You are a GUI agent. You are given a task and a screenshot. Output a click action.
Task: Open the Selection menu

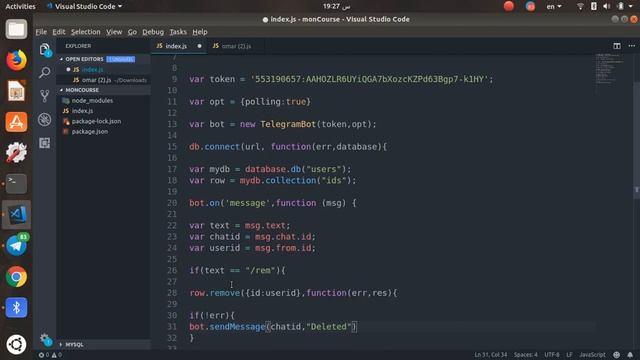coord(85,32)
